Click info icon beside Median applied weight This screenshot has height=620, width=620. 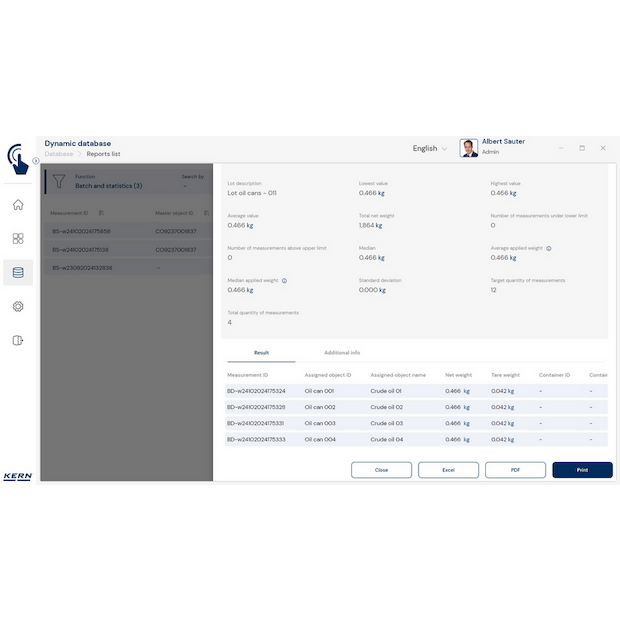[285, 281]
